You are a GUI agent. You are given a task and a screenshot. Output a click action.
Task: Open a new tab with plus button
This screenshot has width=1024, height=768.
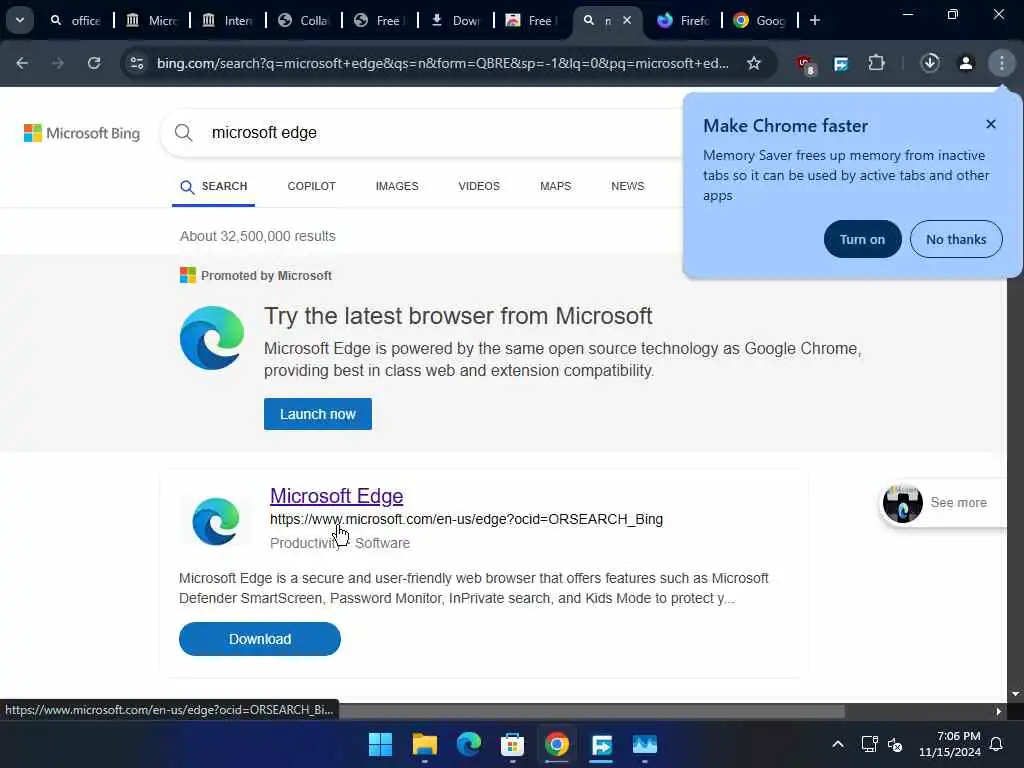[814, 20]
